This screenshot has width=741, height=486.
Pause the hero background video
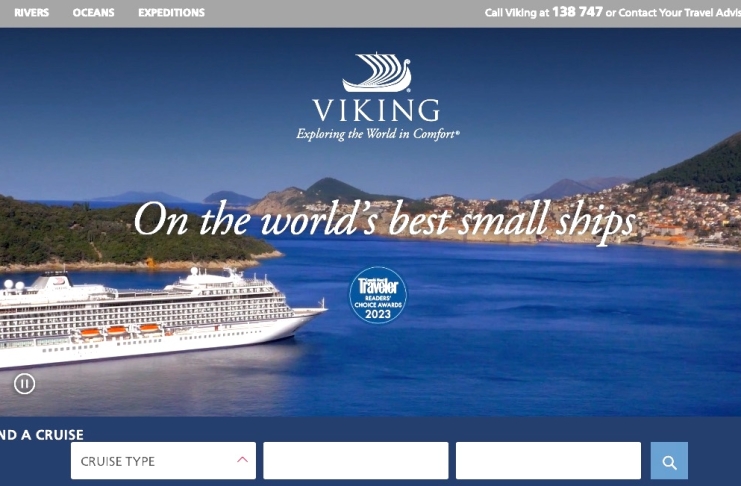(x=25, y=383)
